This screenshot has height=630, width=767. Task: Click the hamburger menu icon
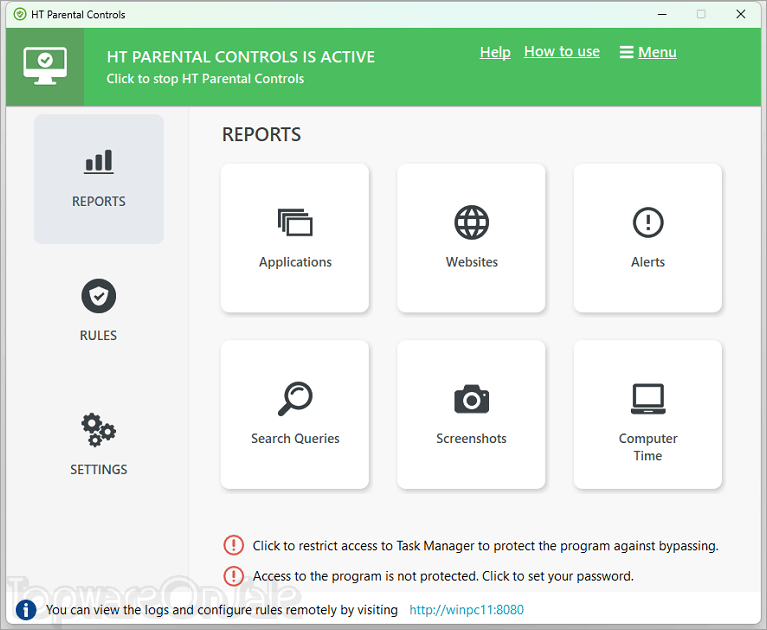pyautogui.click(x=627, y=52)
